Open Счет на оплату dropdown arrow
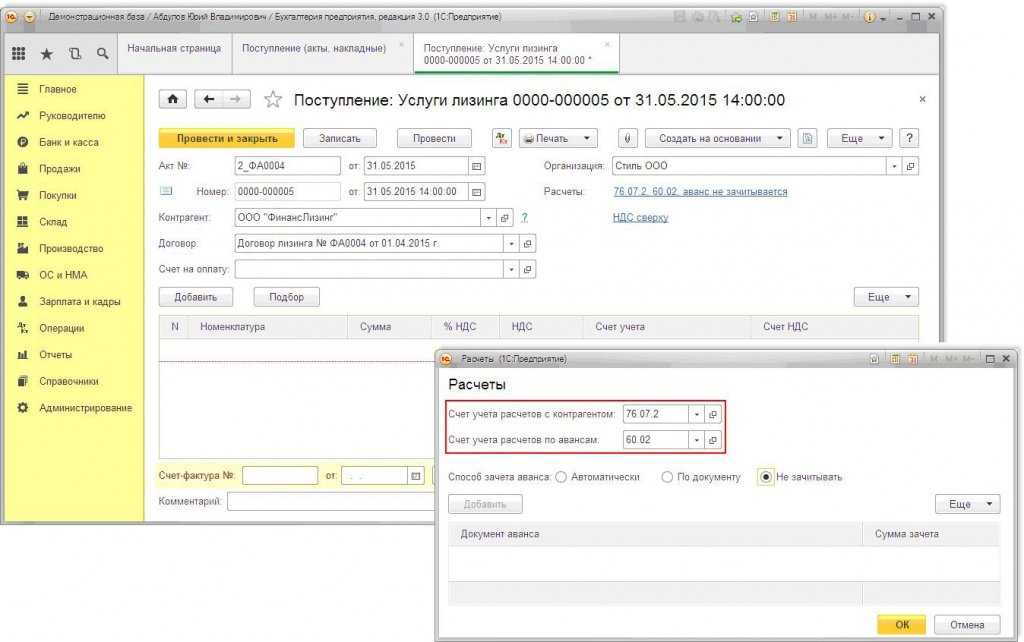This screenshot has width=1024, height=642. (x=512, y=269)
